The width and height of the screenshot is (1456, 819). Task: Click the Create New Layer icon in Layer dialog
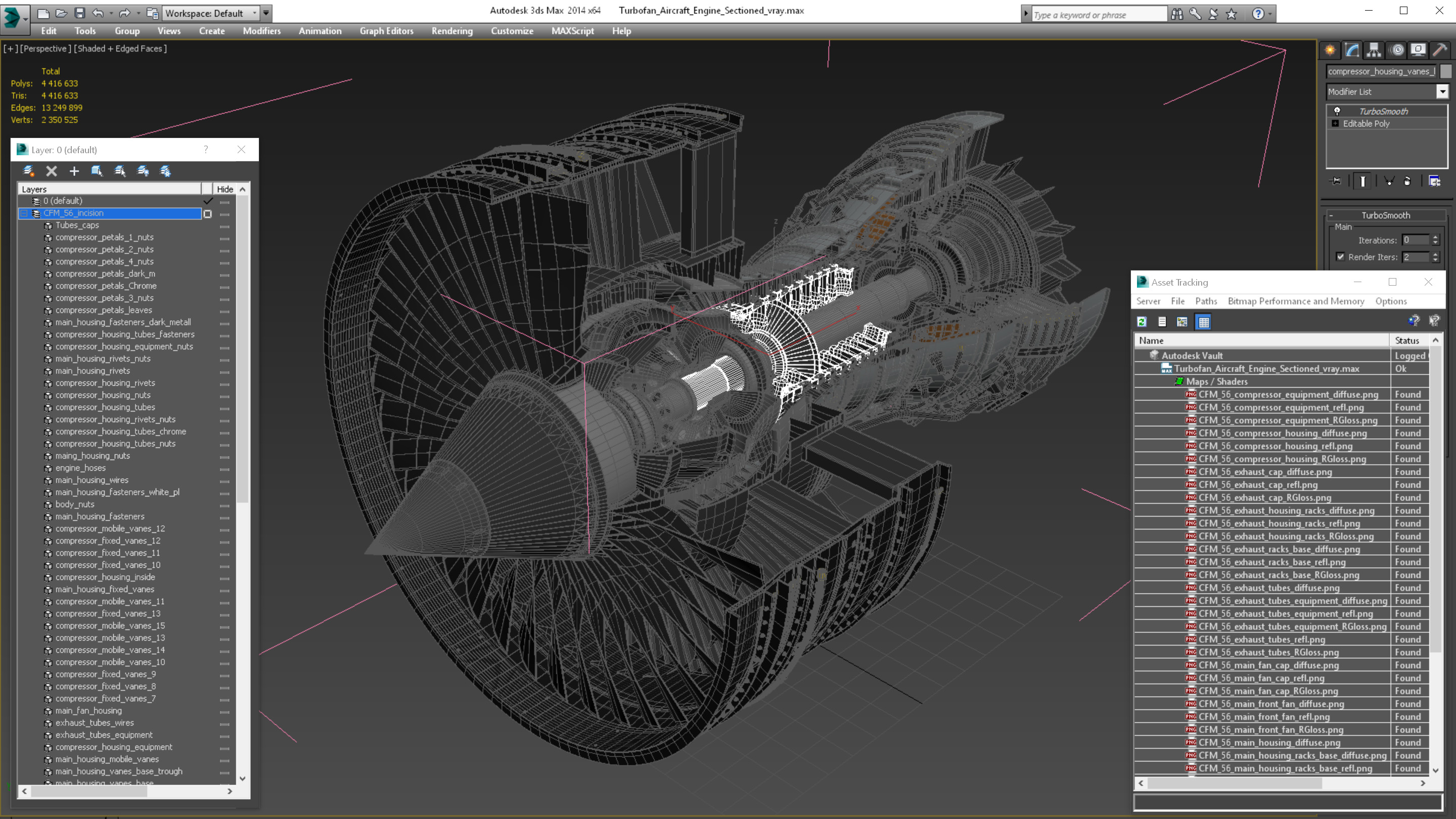[28, 171]
